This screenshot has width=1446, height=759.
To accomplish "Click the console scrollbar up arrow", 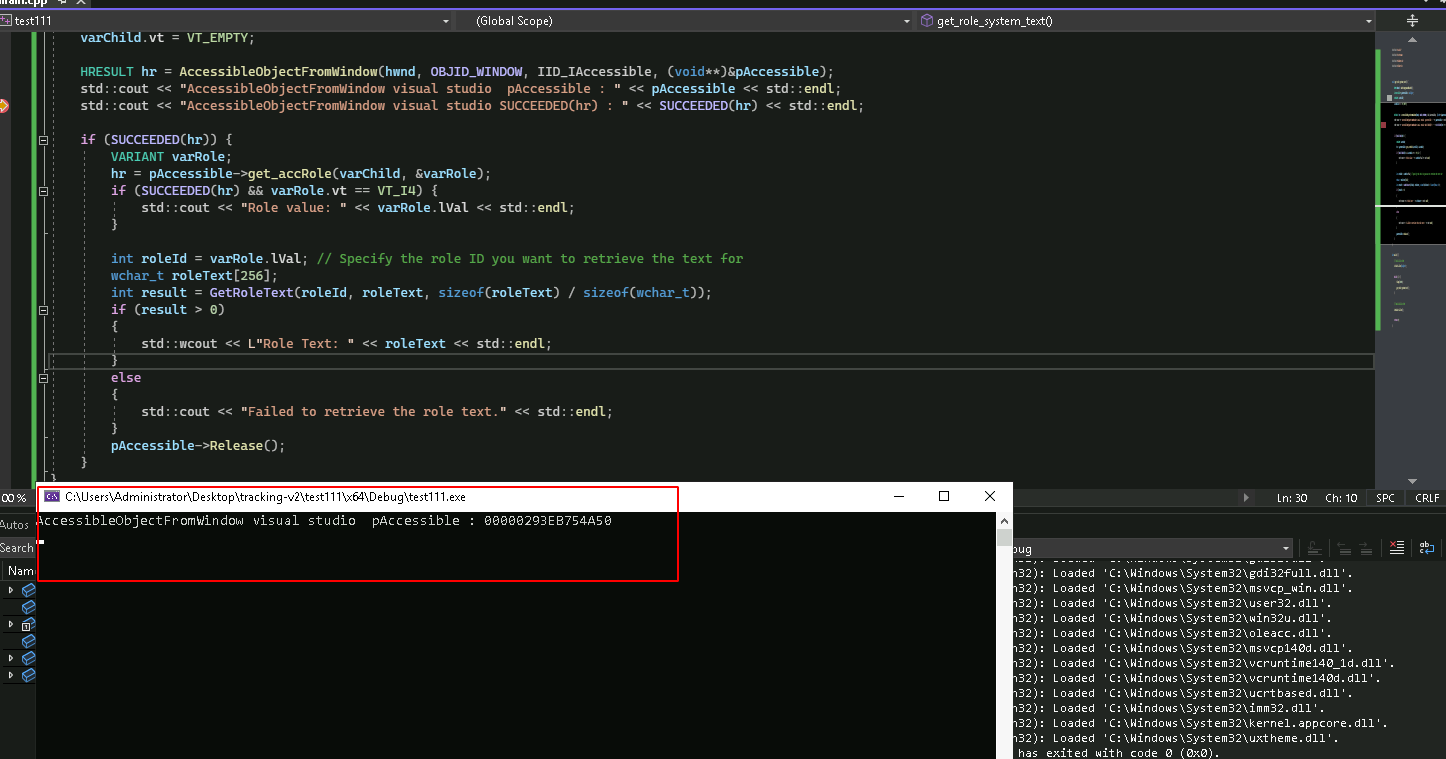I will [1004, 520].
